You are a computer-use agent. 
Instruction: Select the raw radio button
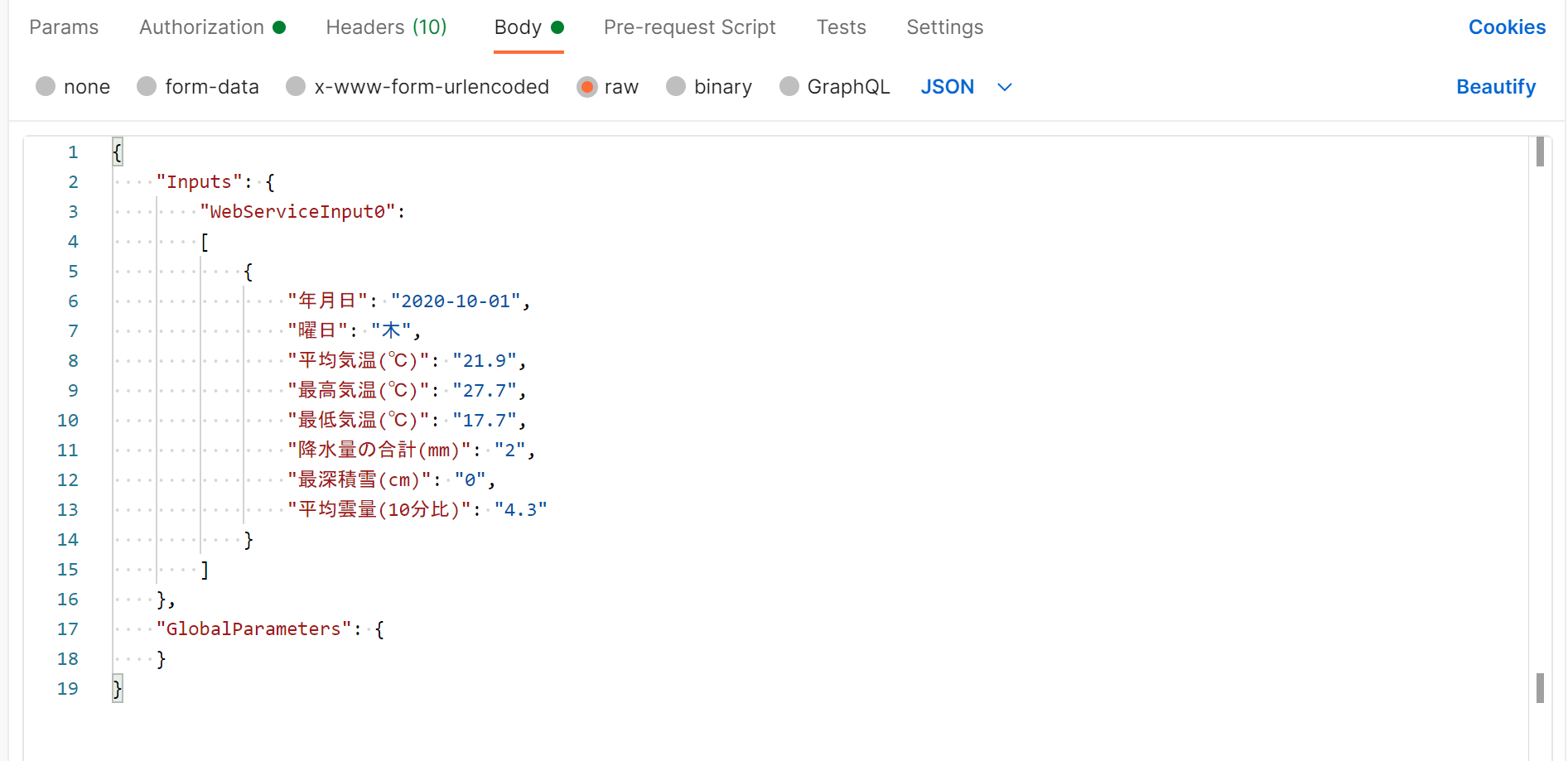(x=586, y=87)
